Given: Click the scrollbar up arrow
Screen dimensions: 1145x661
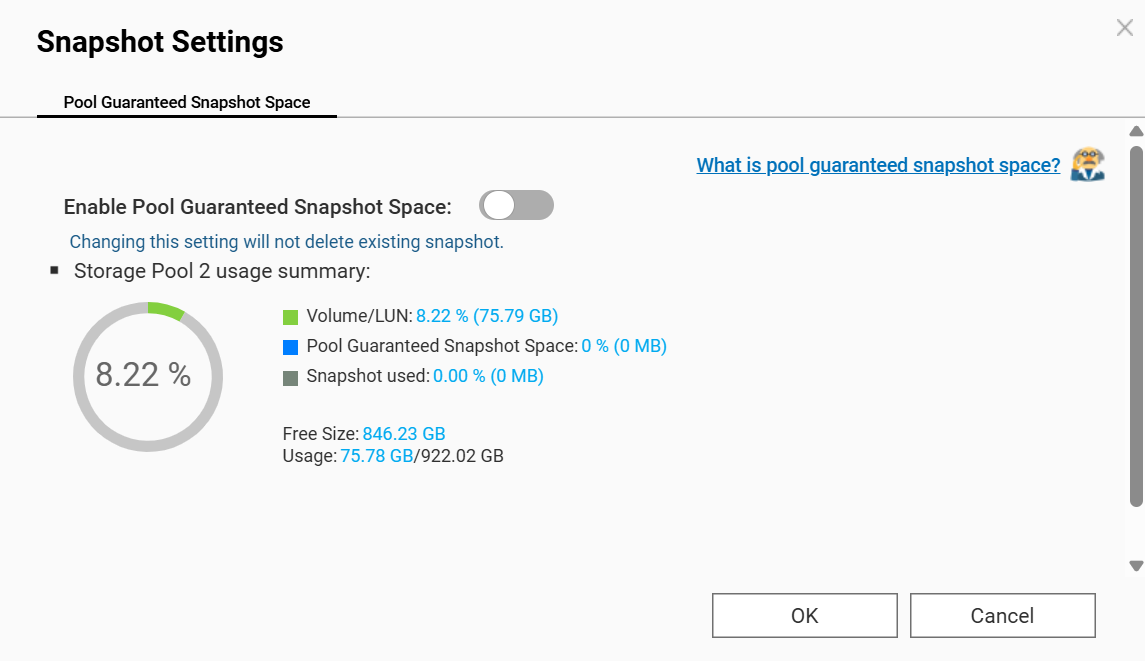Looking at the screenshot, I should pos(1135,132).
